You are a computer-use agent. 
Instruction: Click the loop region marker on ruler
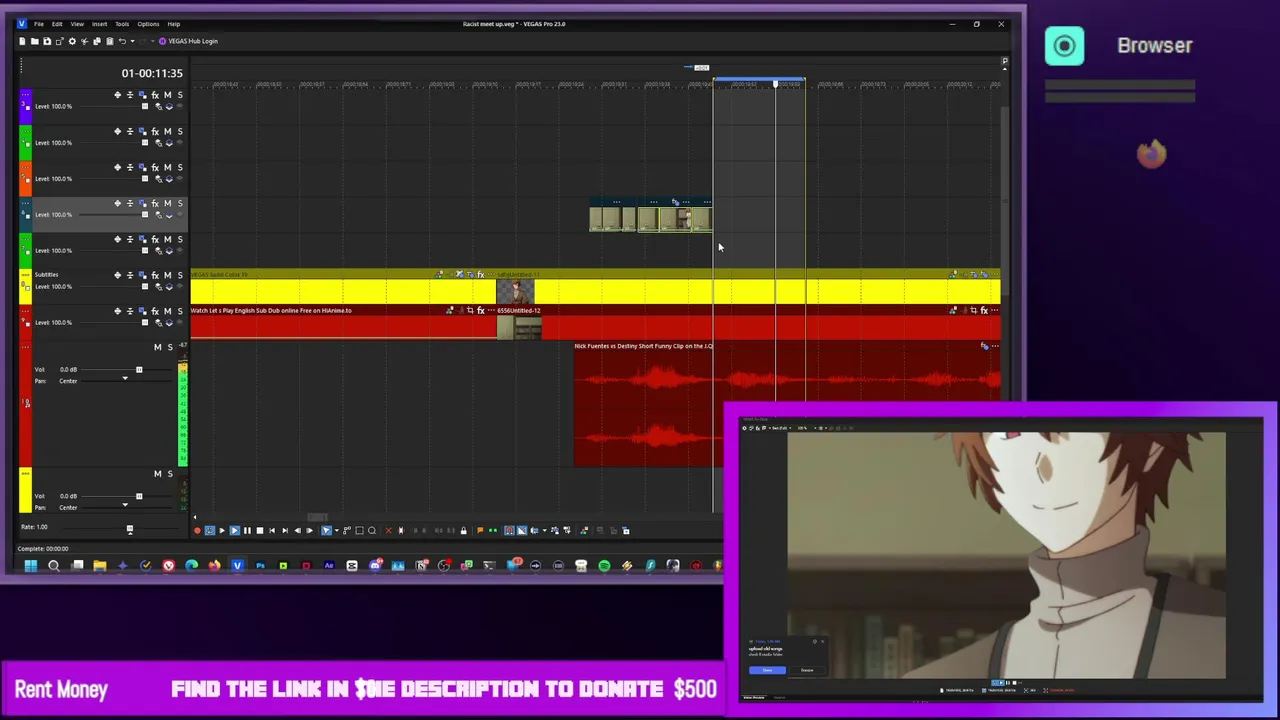click(x=759, y=79)
